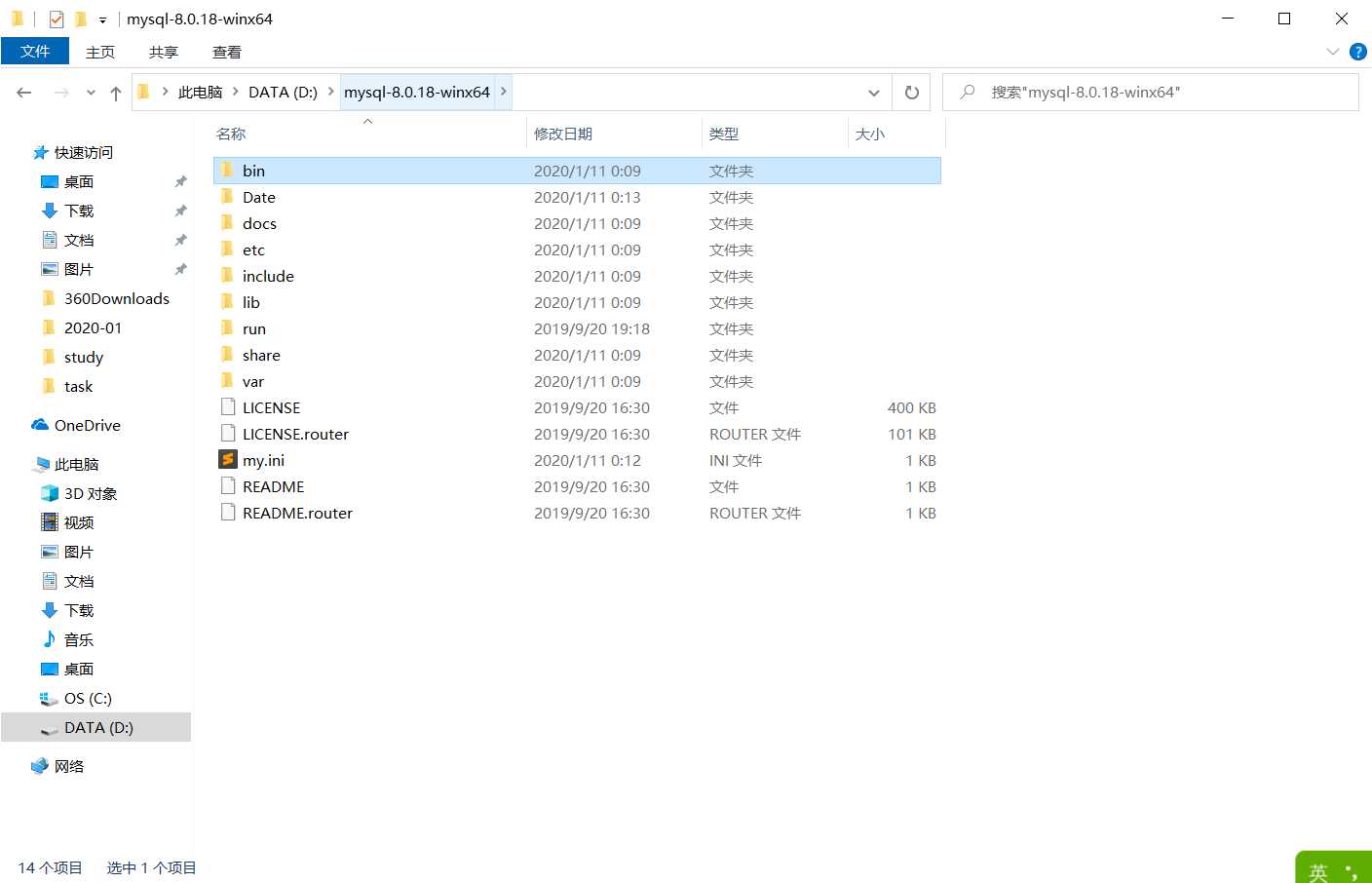Switch to the 查看 ribbon tab
This screenshot has width=1372, height=883.
coord(227,52)
